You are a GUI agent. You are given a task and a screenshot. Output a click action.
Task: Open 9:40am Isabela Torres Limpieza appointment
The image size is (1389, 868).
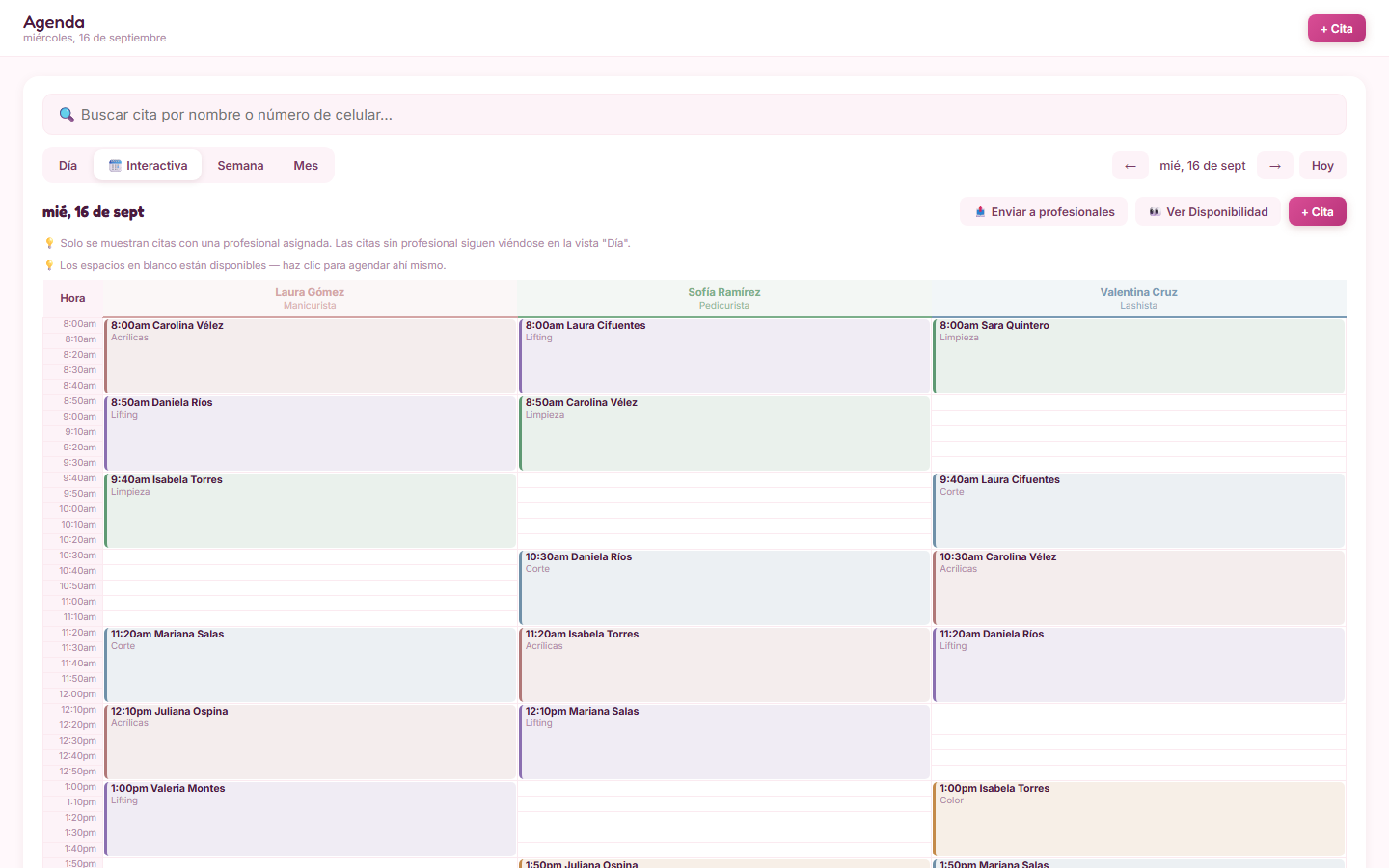(310, 510)
